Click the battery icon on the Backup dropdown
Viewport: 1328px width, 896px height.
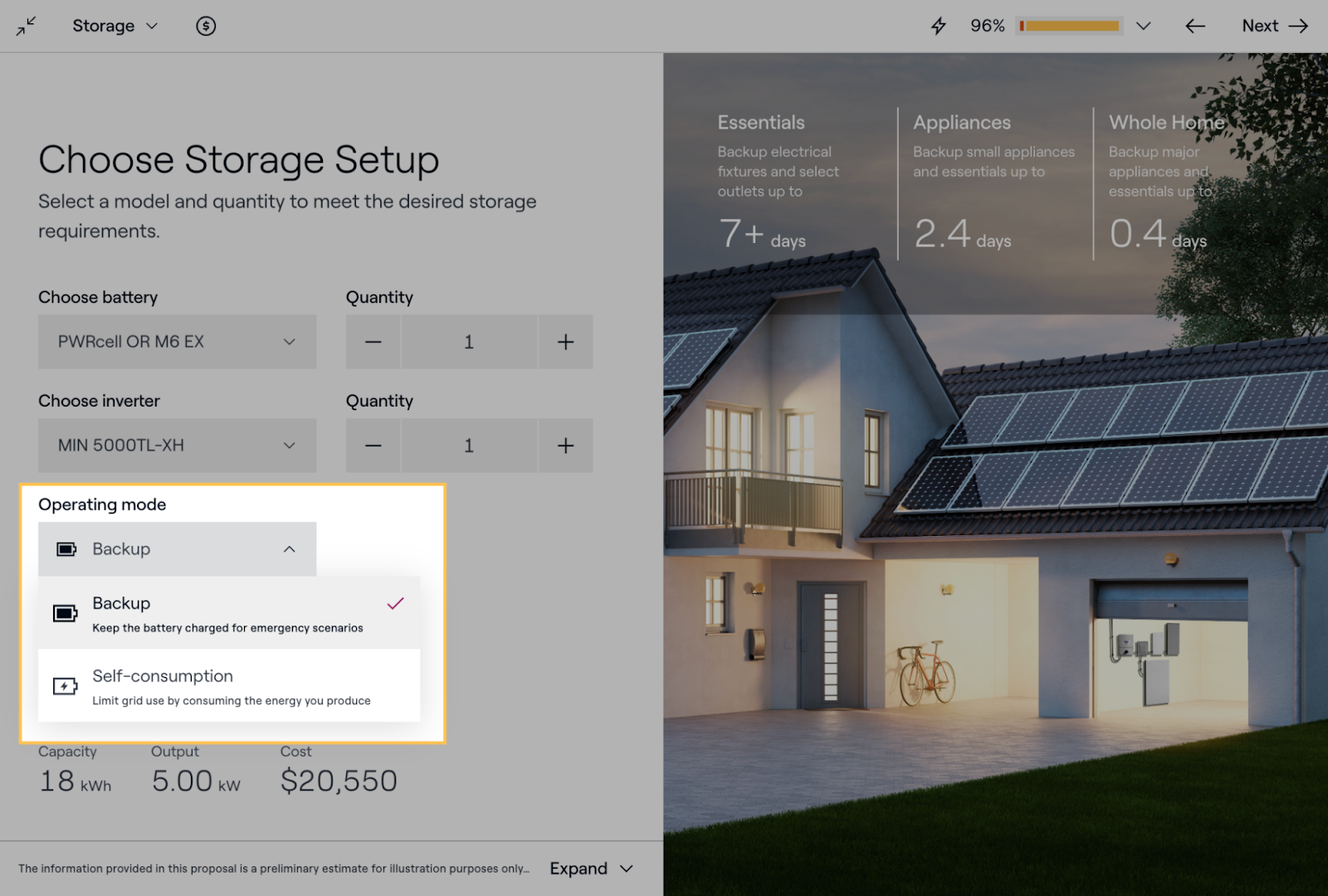click(x=65, y=548)
